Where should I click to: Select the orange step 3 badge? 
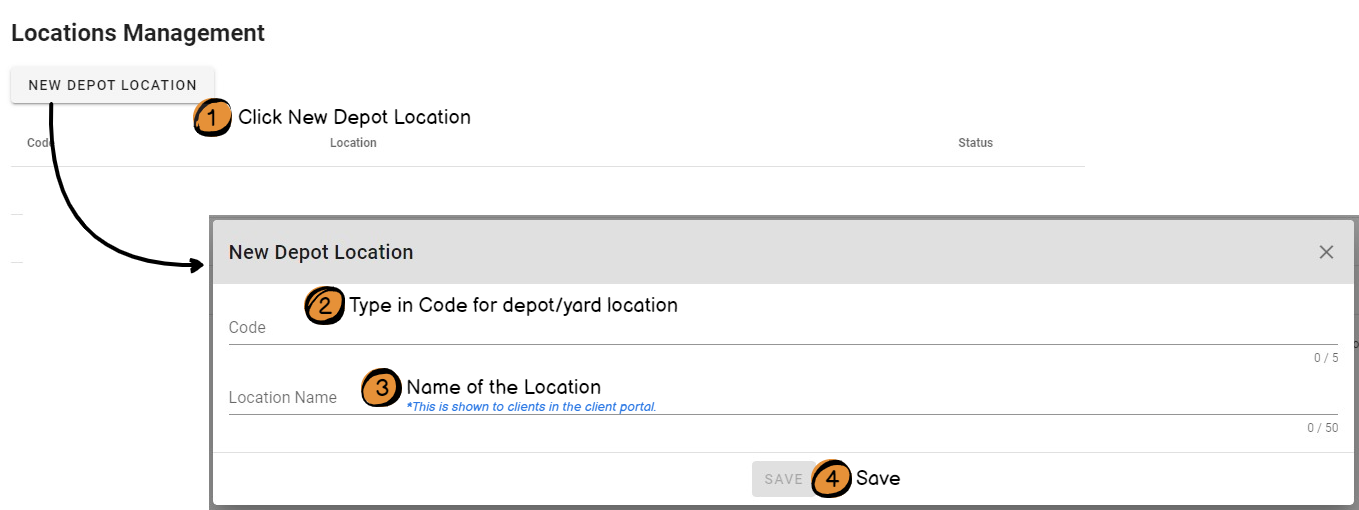[x=381, y=388]
